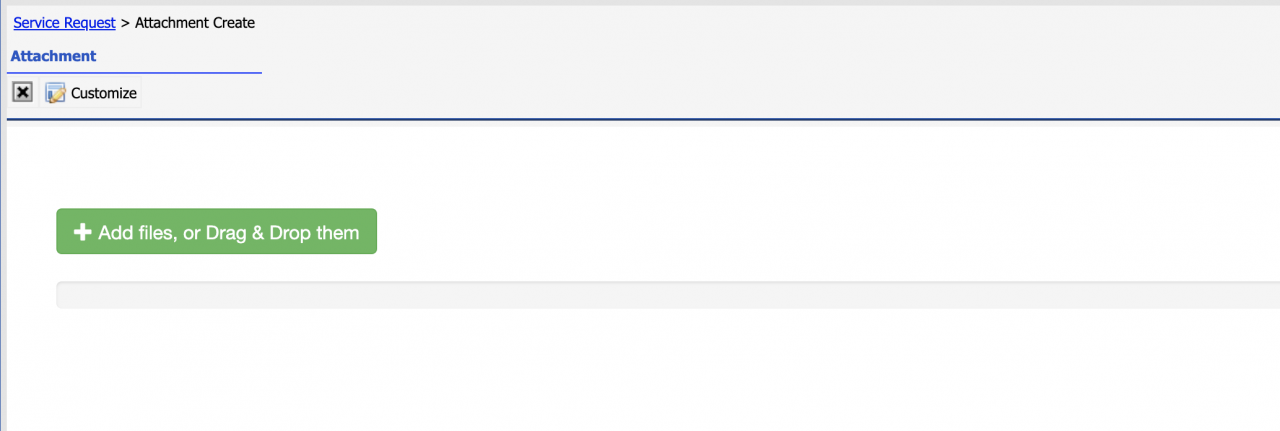This screenshot has width=1280, height=431.
Task: Click the white plus icon on green button
Action: click(x=83, y=232)
